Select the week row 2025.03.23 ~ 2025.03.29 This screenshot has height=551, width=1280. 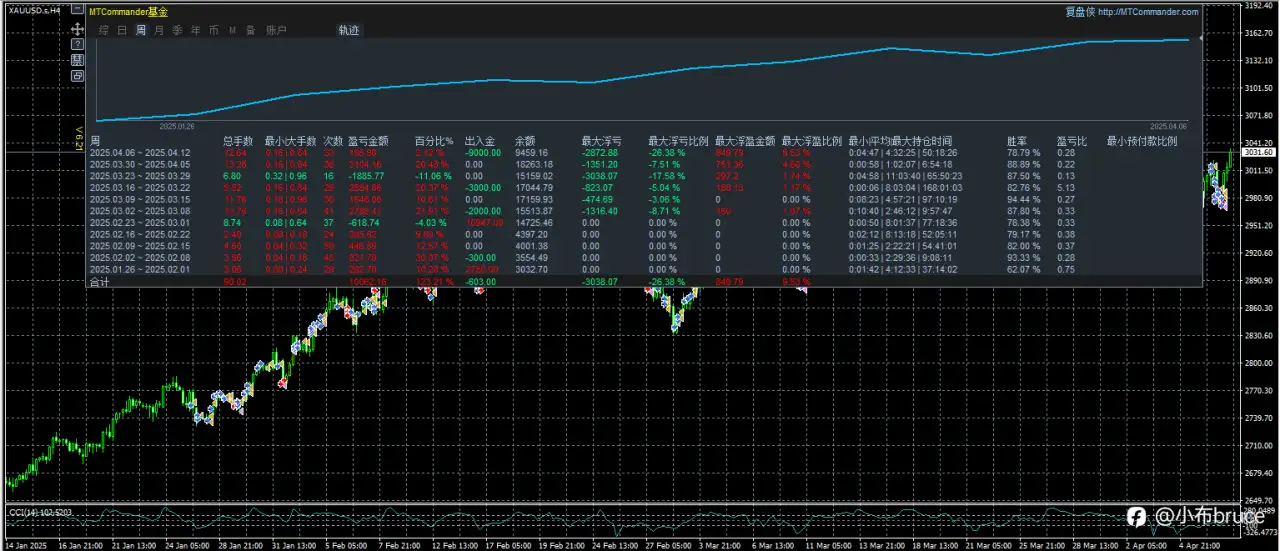[644, 174]
